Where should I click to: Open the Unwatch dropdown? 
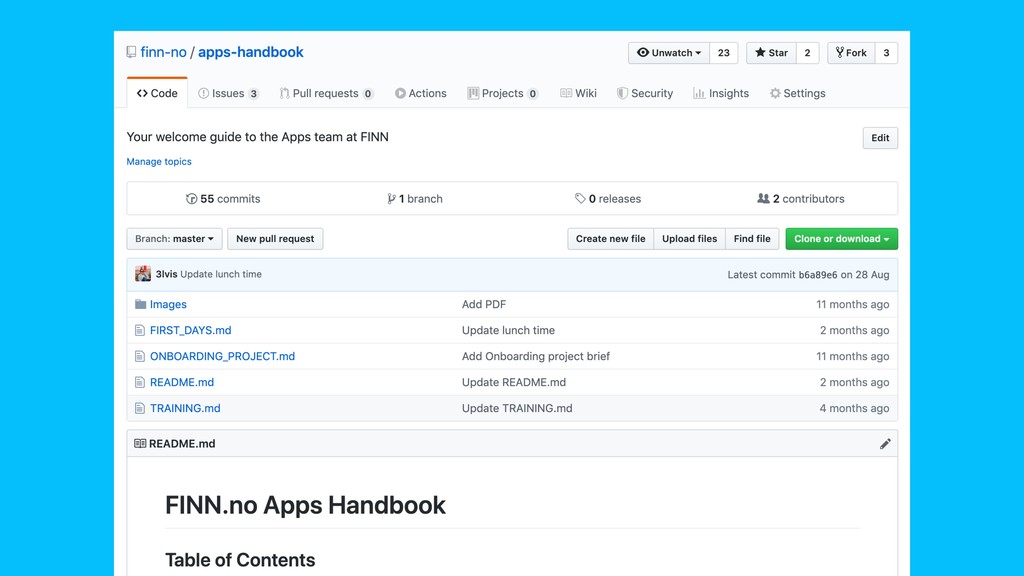[669, 53]
